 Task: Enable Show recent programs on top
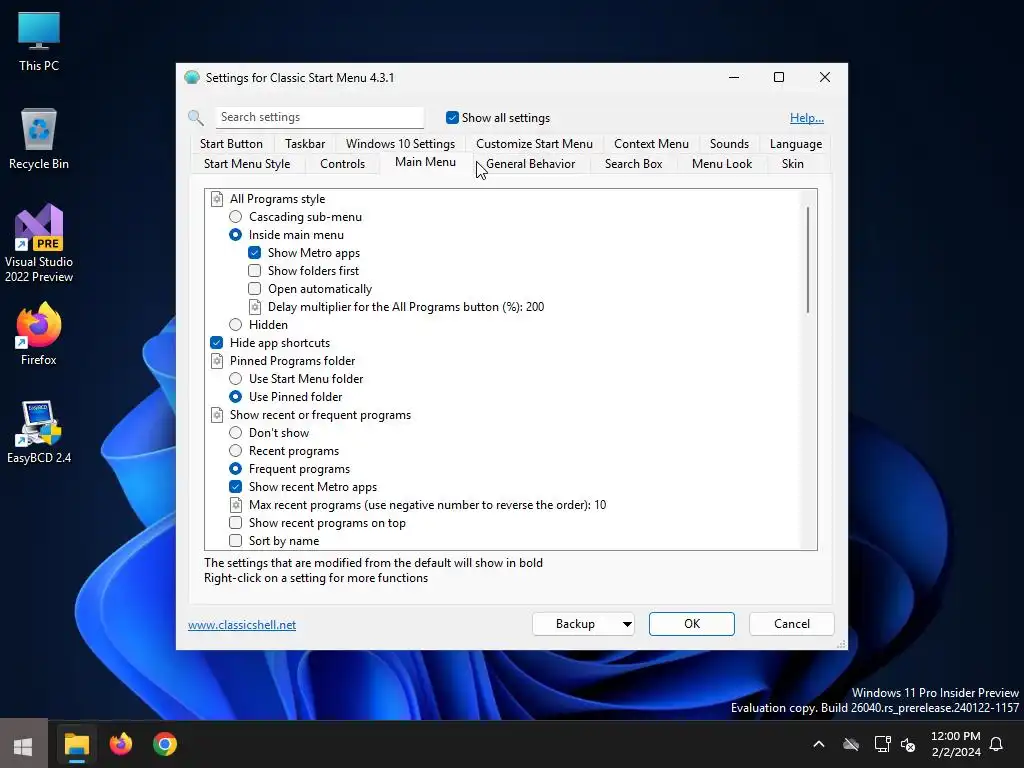[x=235, y=523]
